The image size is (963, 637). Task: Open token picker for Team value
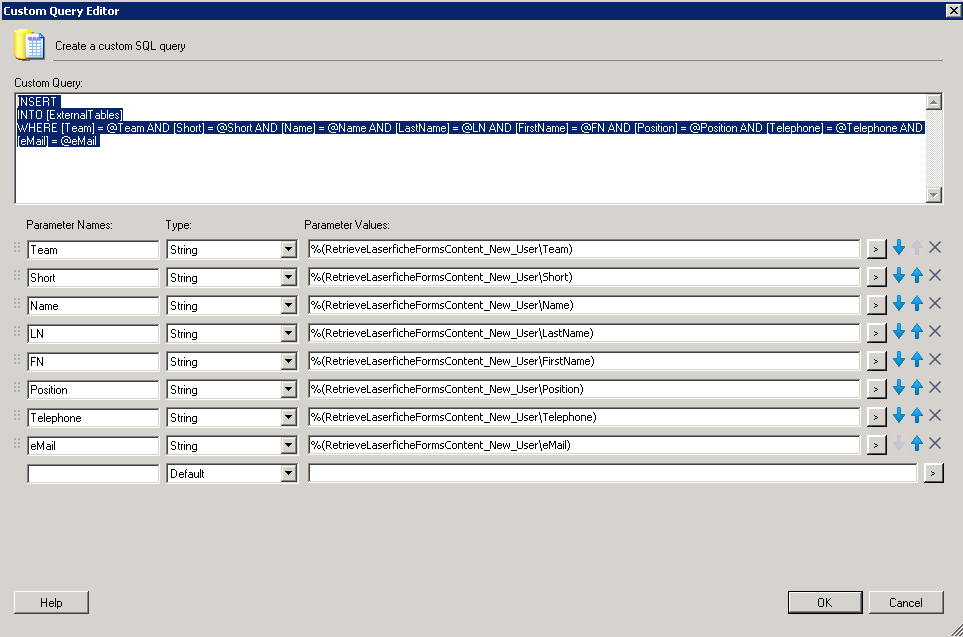[x=876, y=249]
